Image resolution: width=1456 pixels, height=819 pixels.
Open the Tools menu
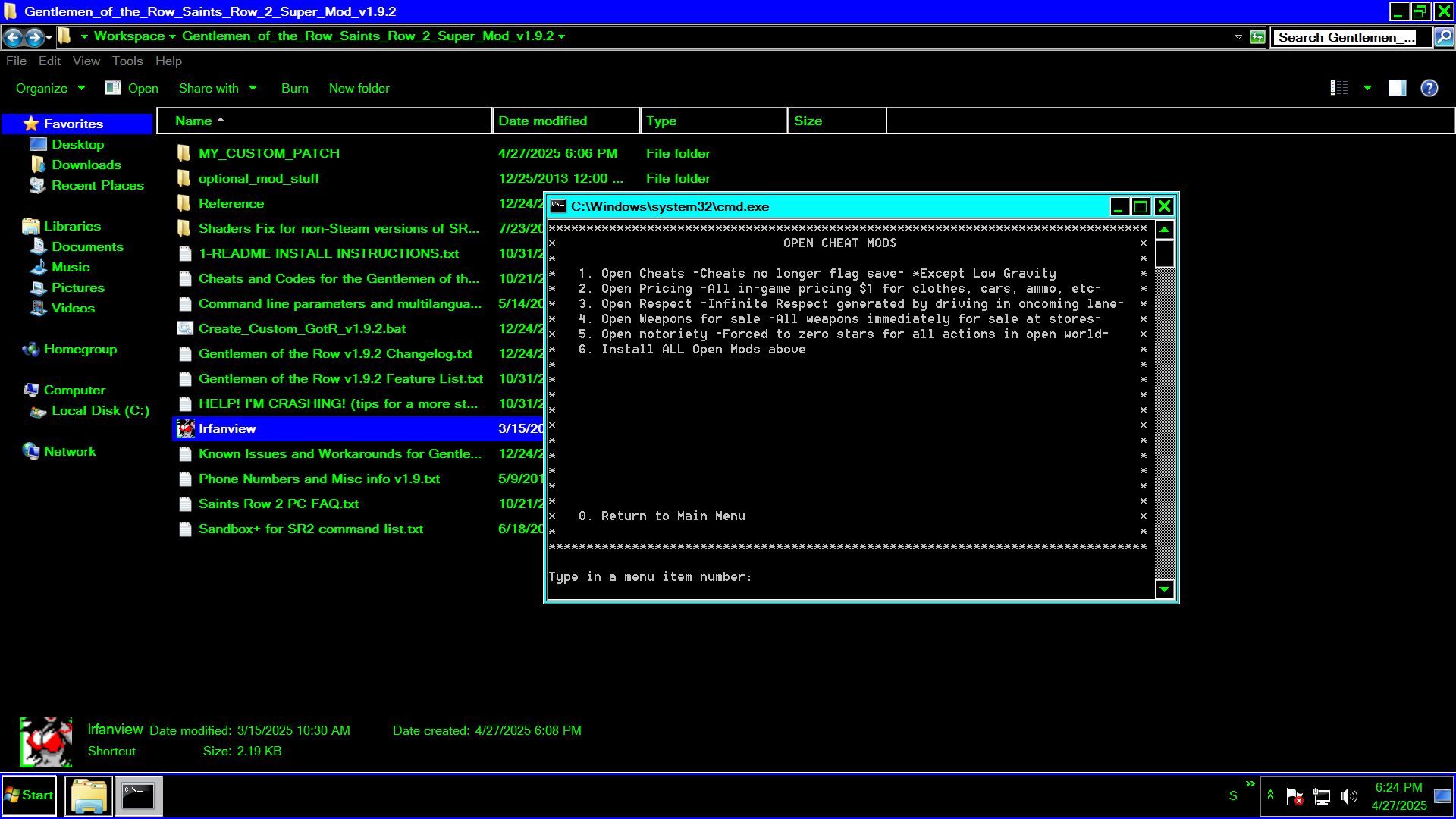pyautogui.click(x=127, y=61)
